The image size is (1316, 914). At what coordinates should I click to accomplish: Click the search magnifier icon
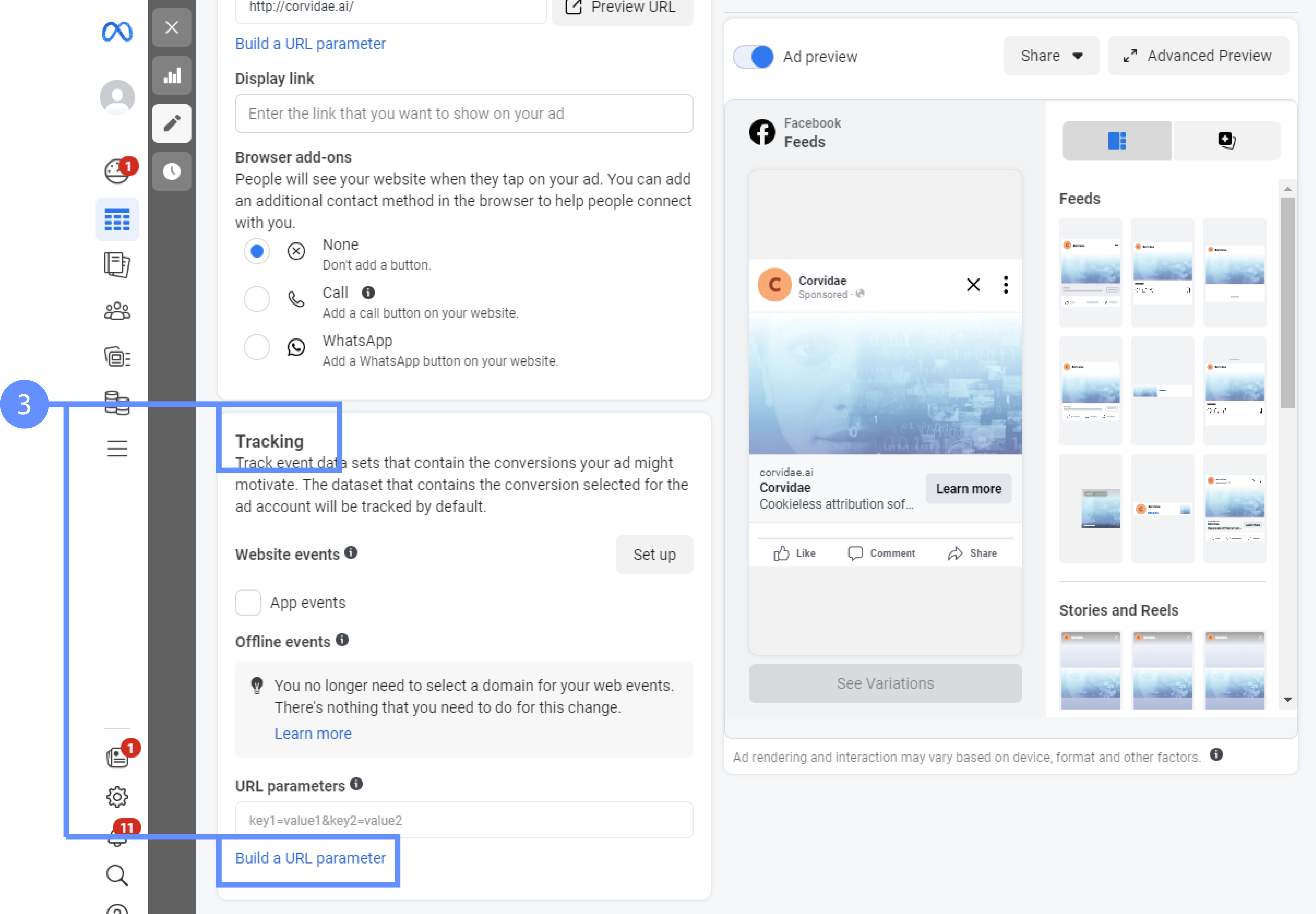117,875
